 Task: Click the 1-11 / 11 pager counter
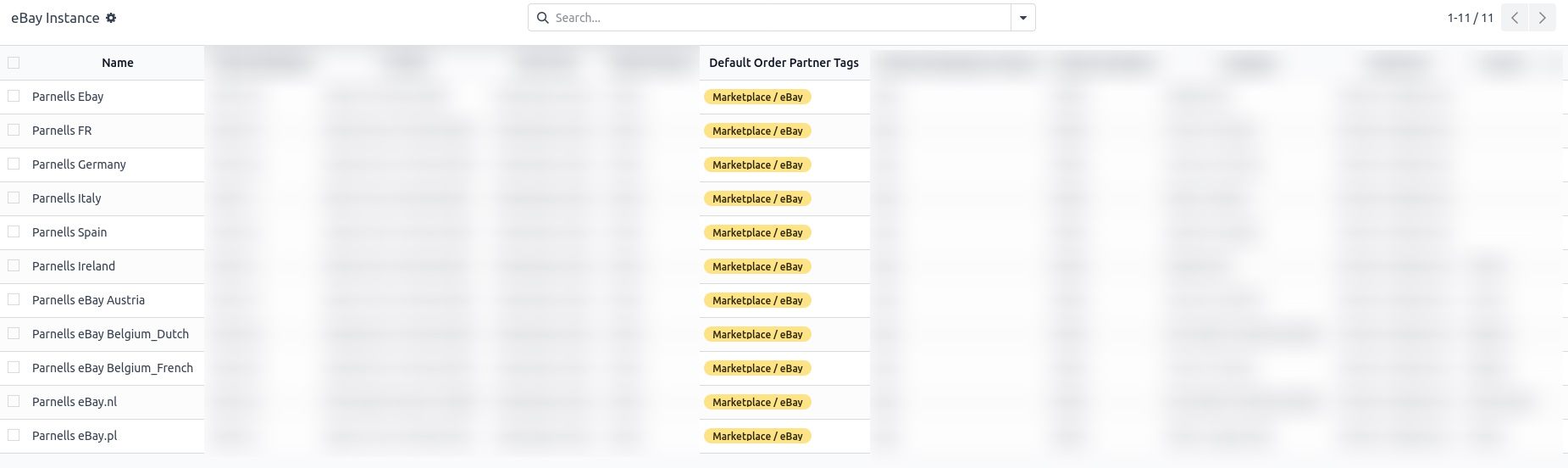tap(1470, 18)
